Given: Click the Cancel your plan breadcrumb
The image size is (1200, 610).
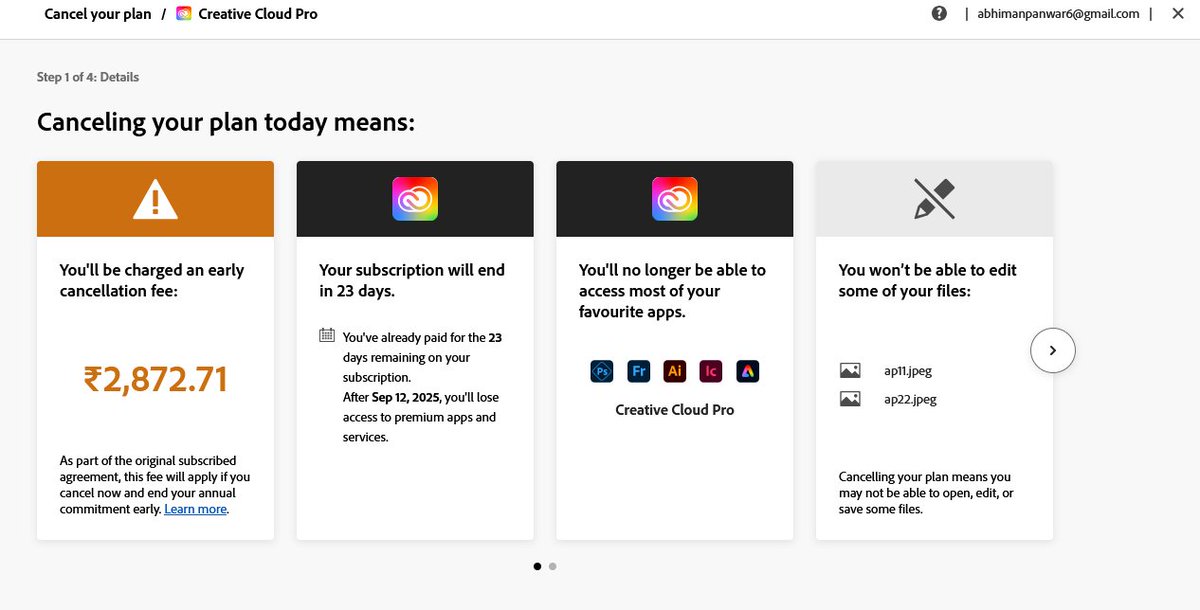Looking at the screenshot, I should pos(98,14).
